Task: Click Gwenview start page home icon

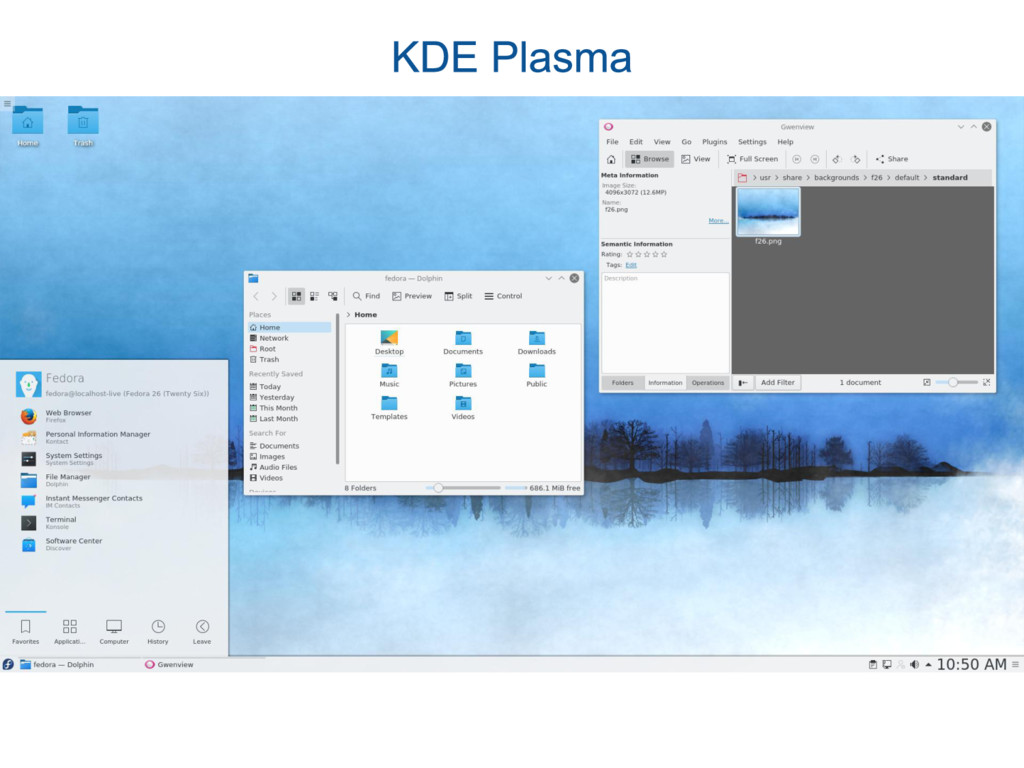Action: coord(611,159)
